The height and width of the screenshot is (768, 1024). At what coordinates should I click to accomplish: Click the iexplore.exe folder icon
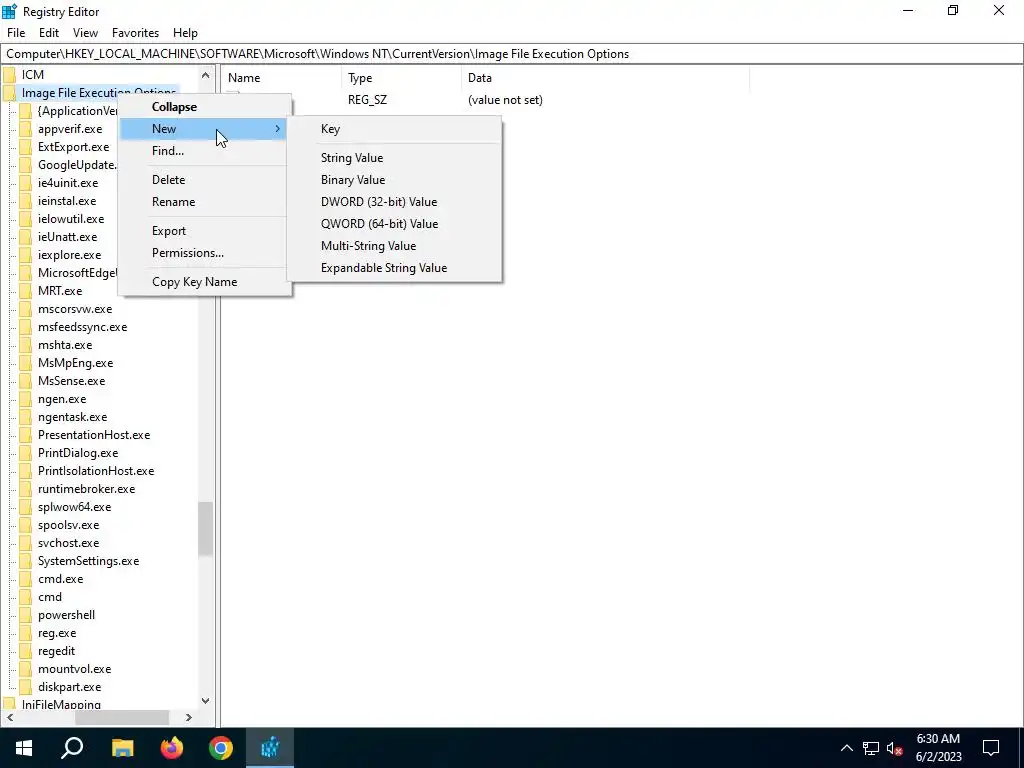pos(25,255)
